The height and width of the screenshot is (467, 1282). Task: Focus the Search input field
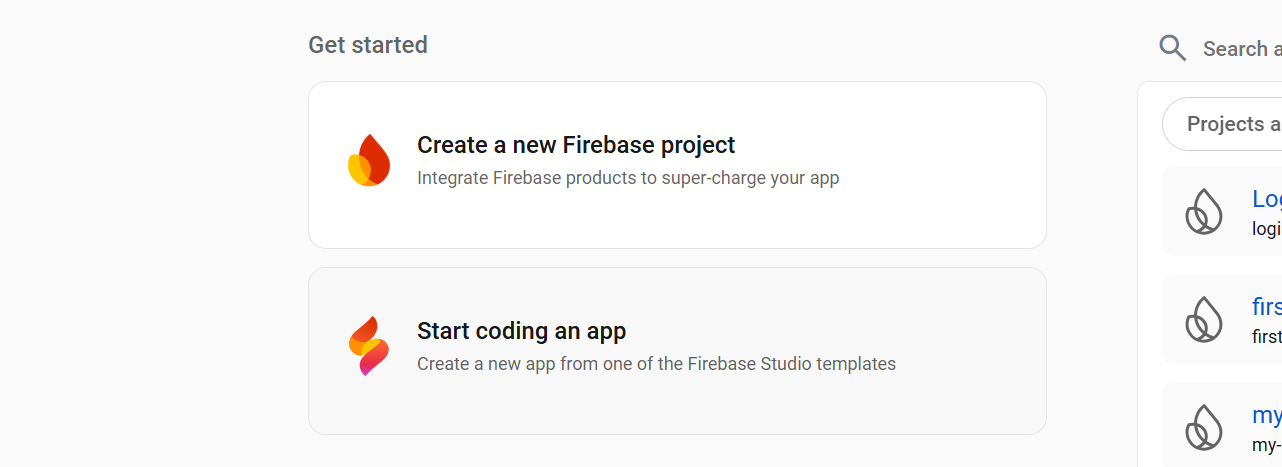1241,49
